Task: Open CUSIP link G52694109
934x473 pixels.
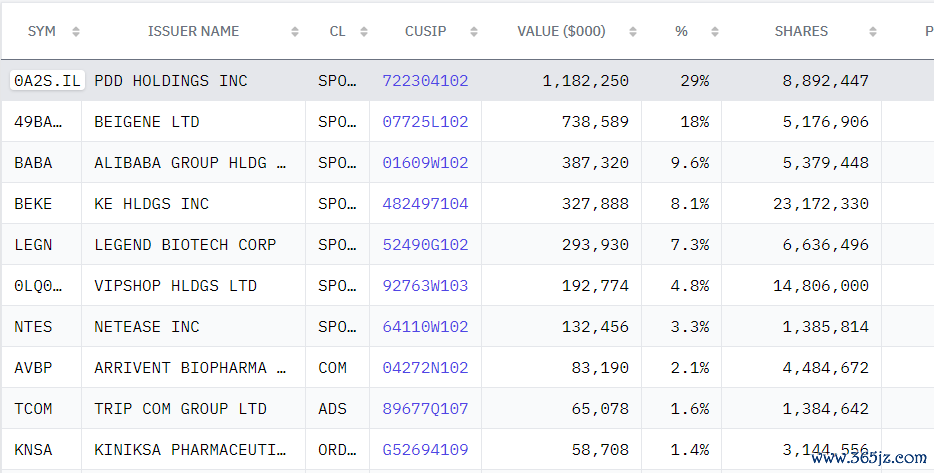Action: [425, 450]
